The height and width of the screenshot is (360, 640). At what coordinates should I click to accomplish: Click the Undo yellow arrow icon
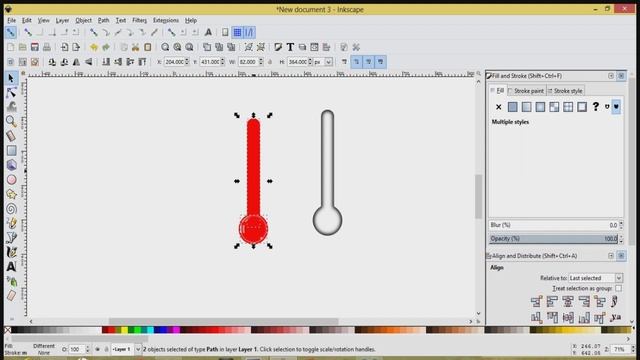tap(94, 47)
